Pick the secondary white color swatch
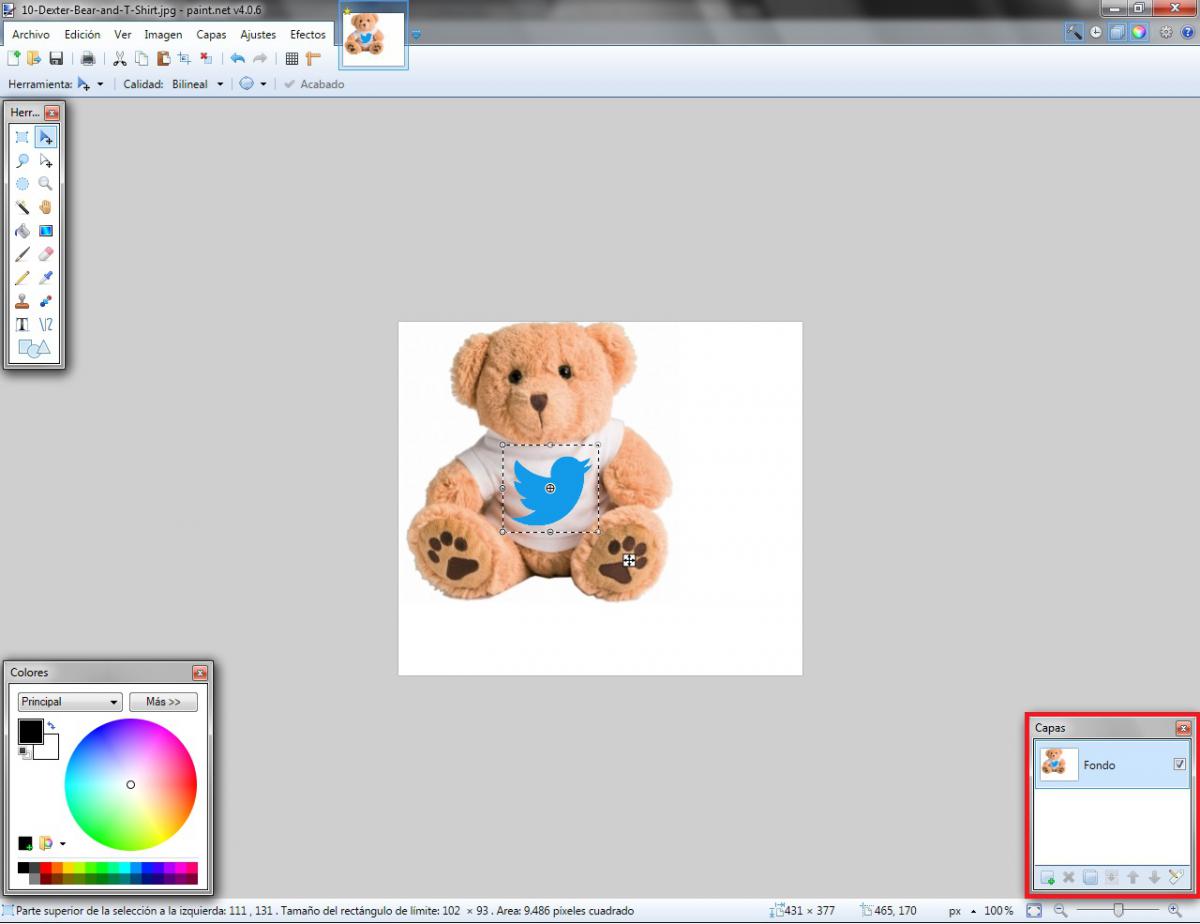The width and height of the screenshot is (1200, 924). (50, 750)
